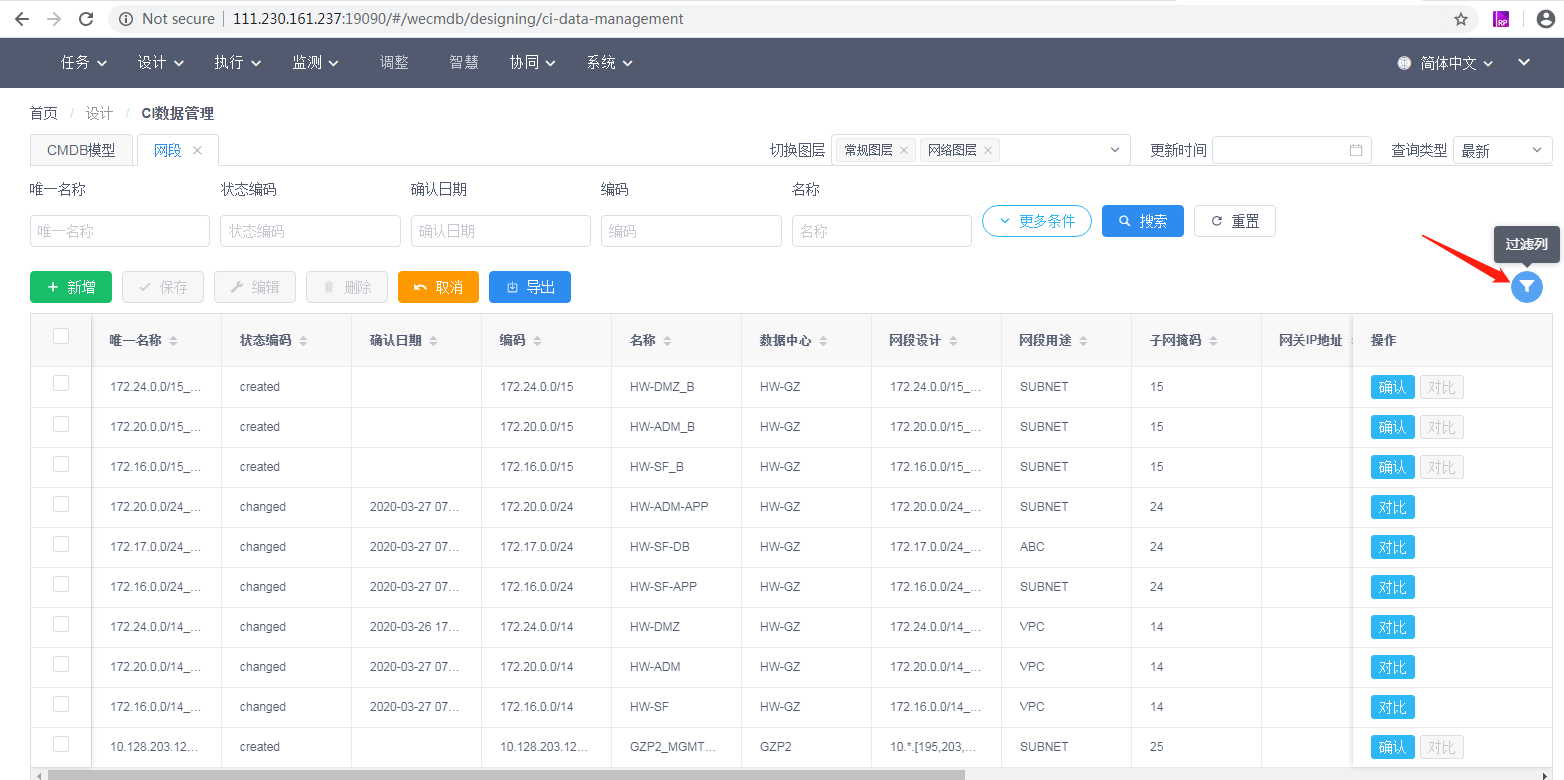The width and height of the screenshot is (1564, 780).
Task: Open the calendar icon in 更新时间 field
Action: click(x=1357, y=150)
